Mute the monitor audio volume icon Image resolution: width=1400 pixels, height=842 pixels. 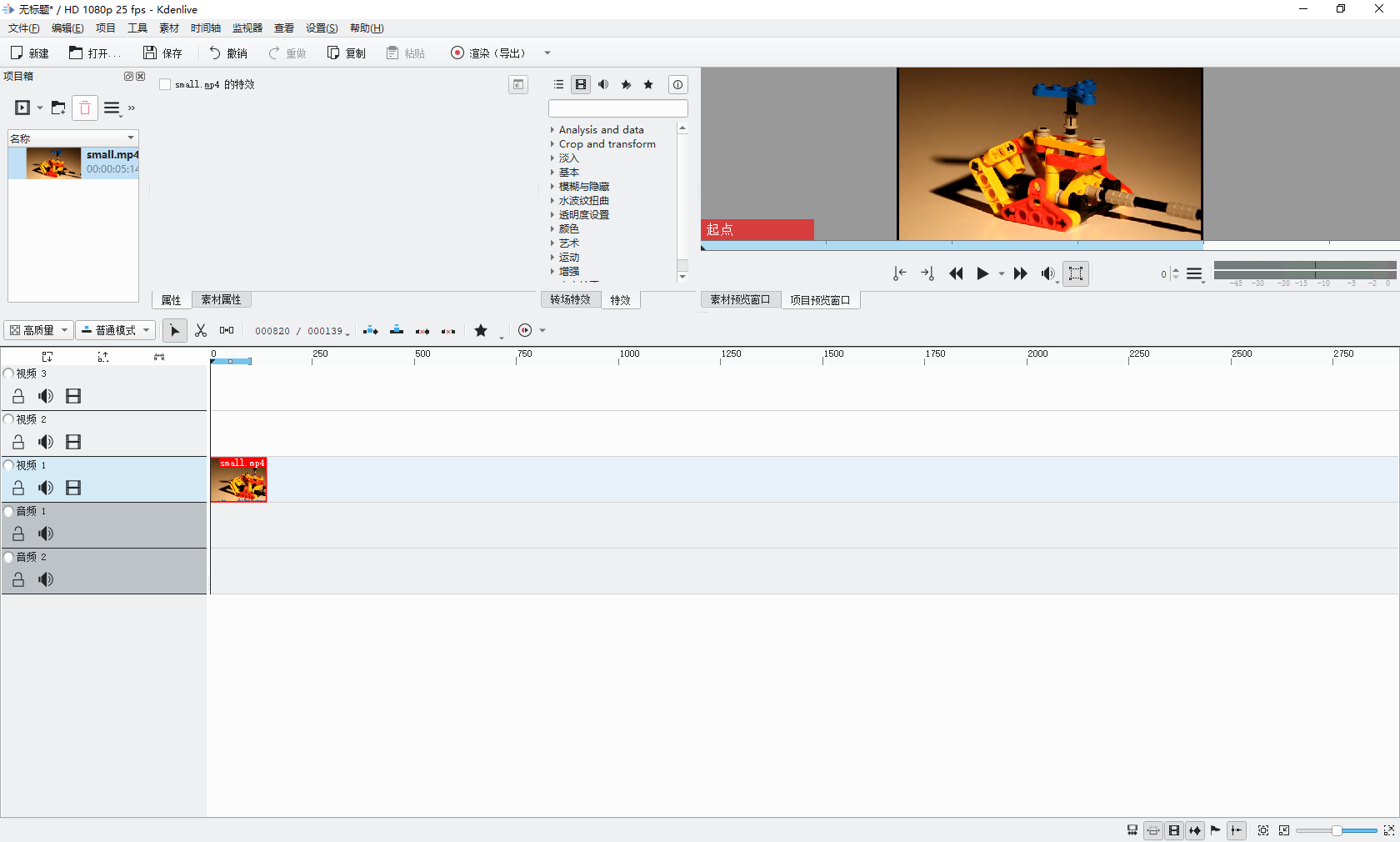tap(1047, 273)
